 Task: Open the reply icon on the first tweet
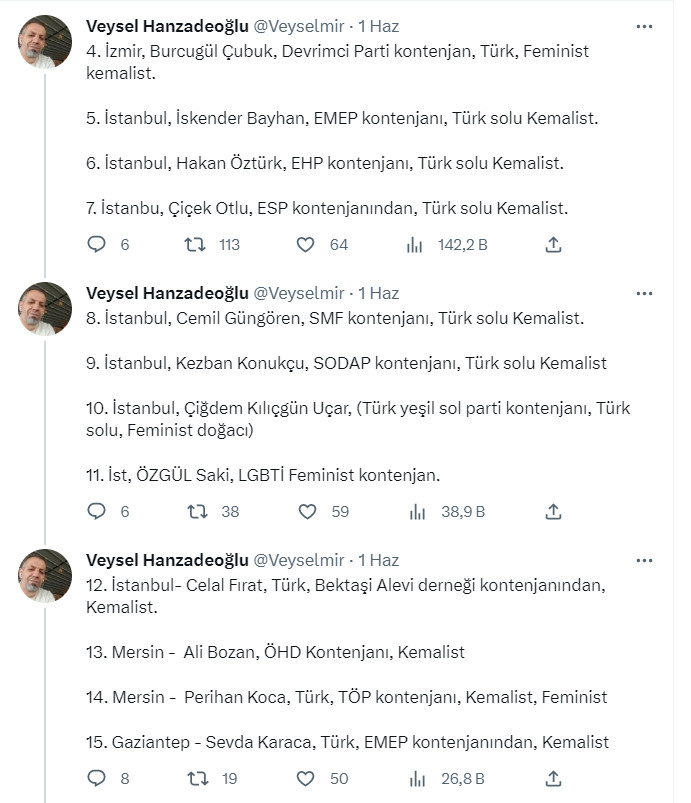tap(96, 243)
